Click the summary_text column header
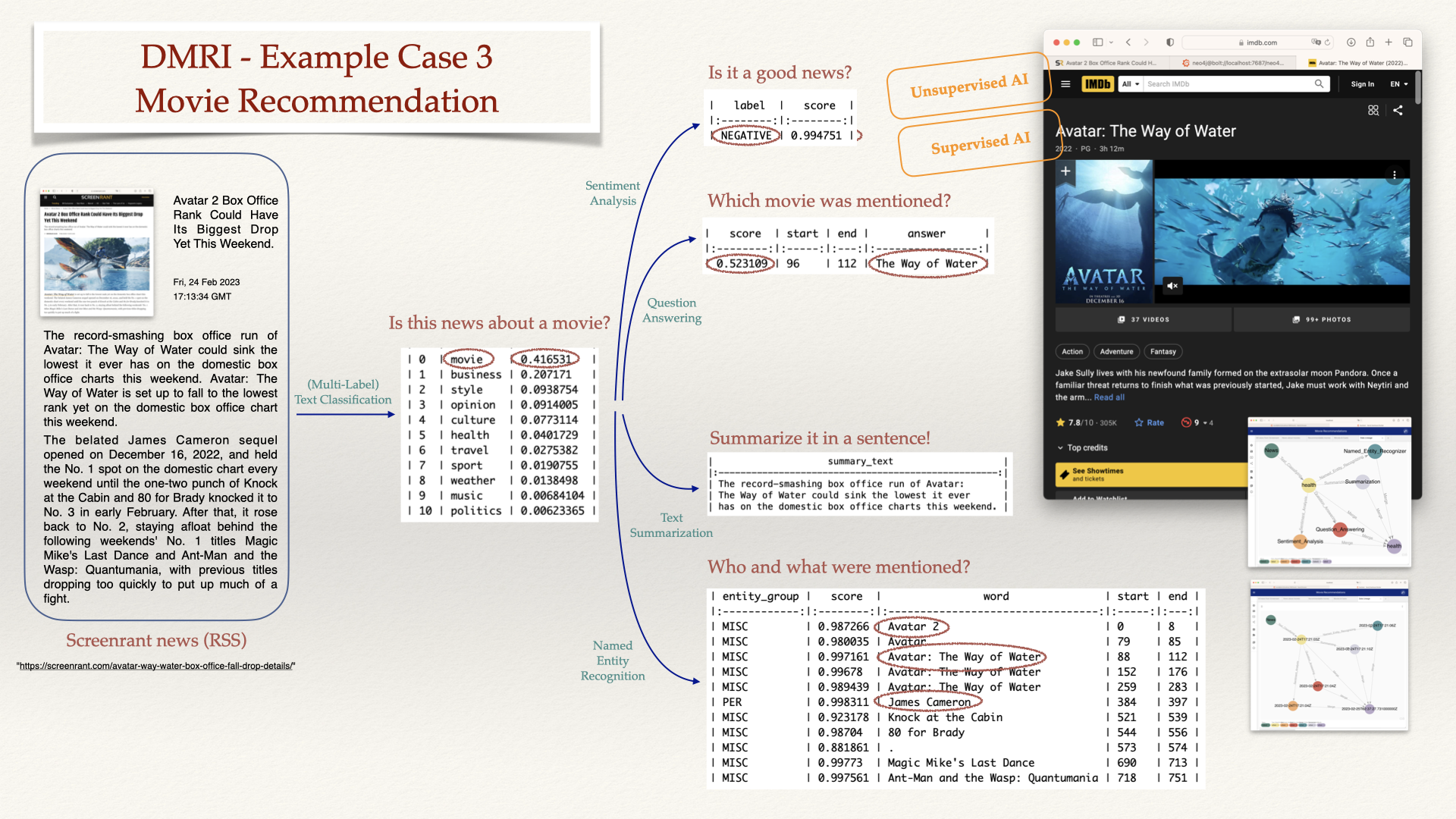Image resolution: width=1456 pixels, height=819 pixels. pos(860,461)
